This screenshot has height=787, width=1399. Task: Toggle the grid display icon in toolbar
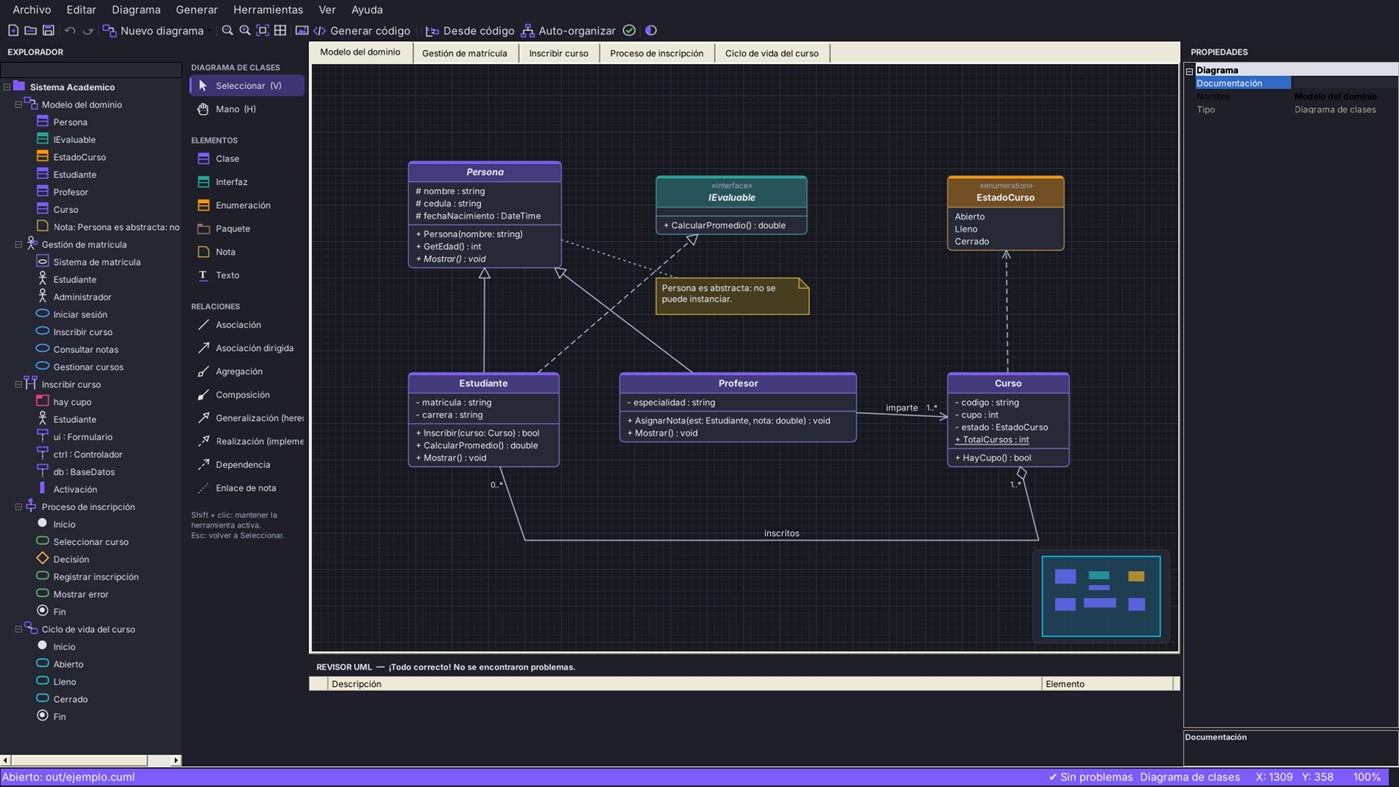click(280, 31)
